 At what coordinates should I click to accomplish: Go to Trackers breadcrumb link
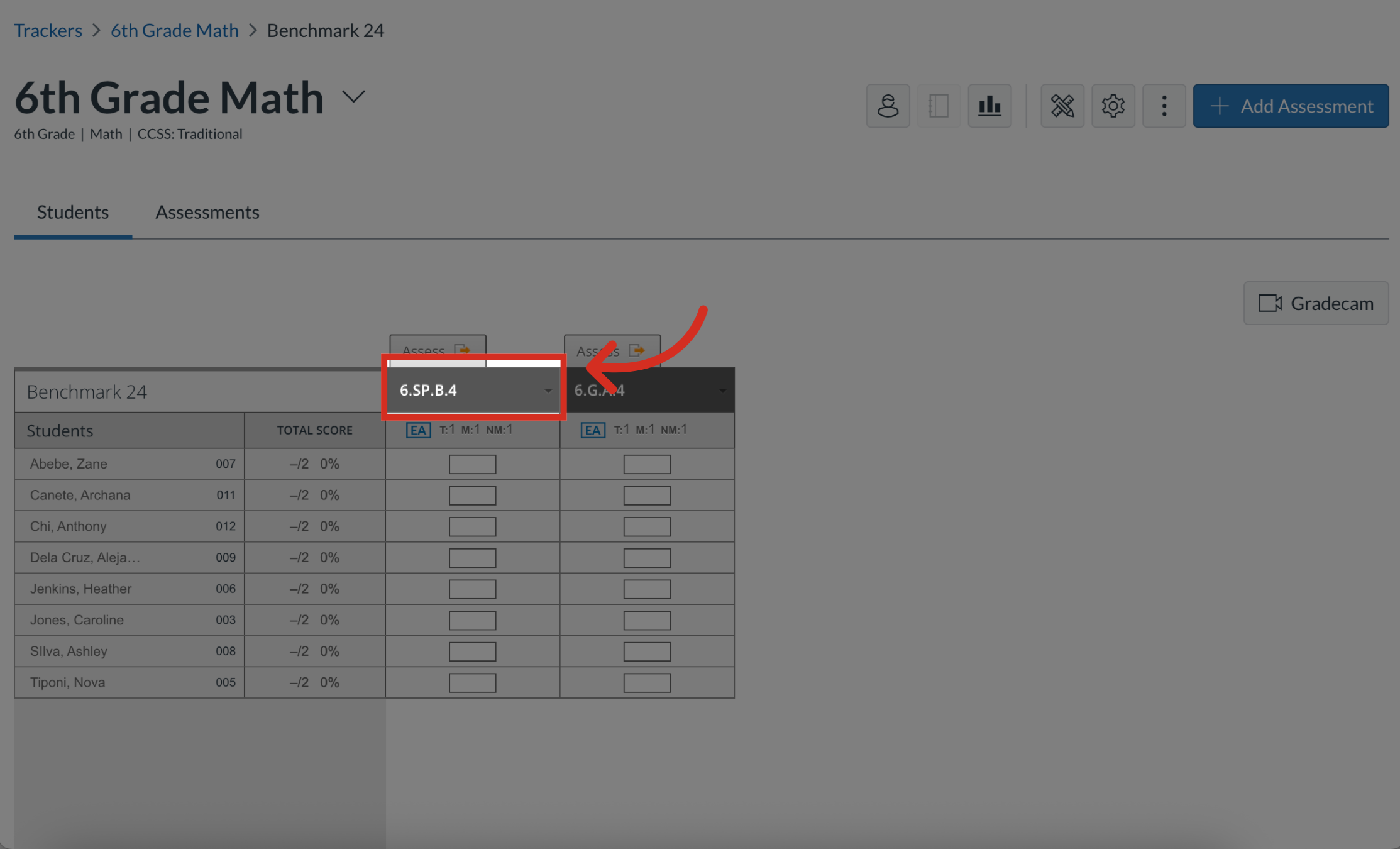tap(48, 30)
